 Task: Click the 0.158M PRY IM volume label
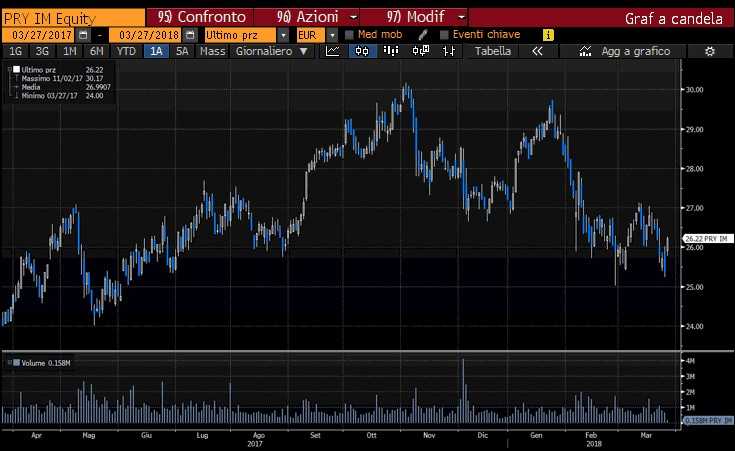708,420
